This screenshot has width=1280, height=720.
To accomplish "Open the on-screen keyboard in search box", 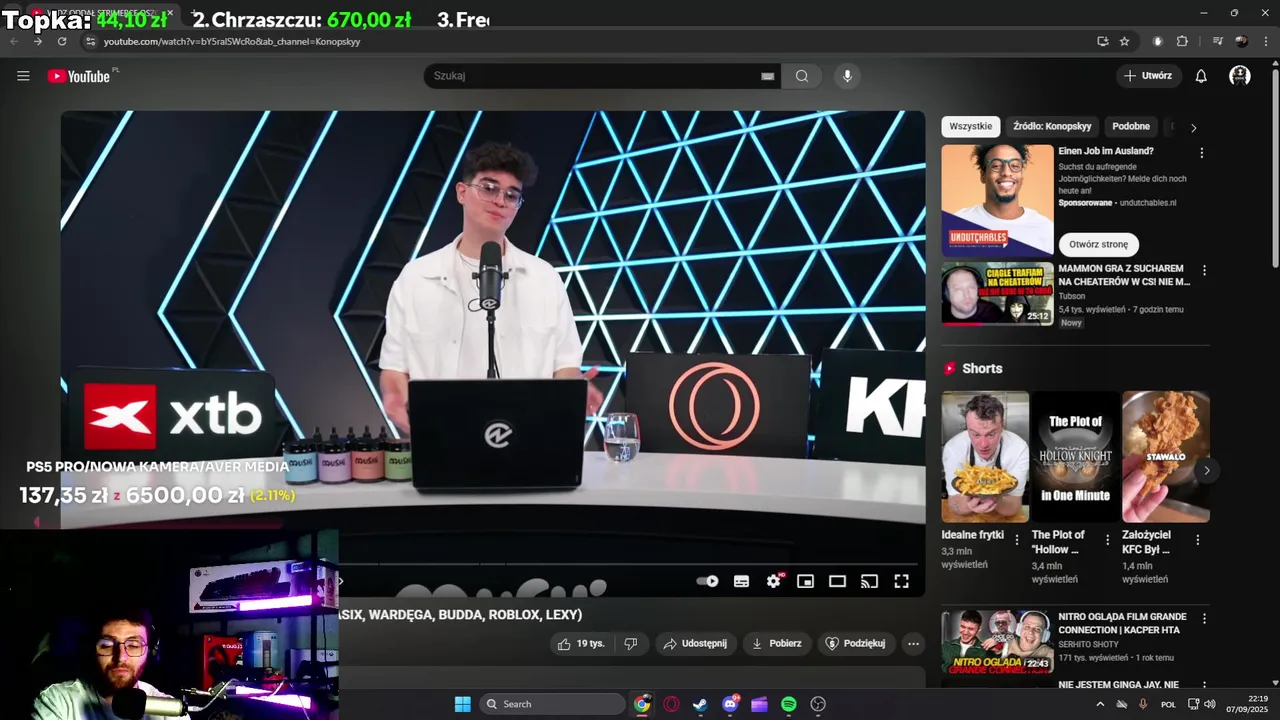I will coord(768,76).
